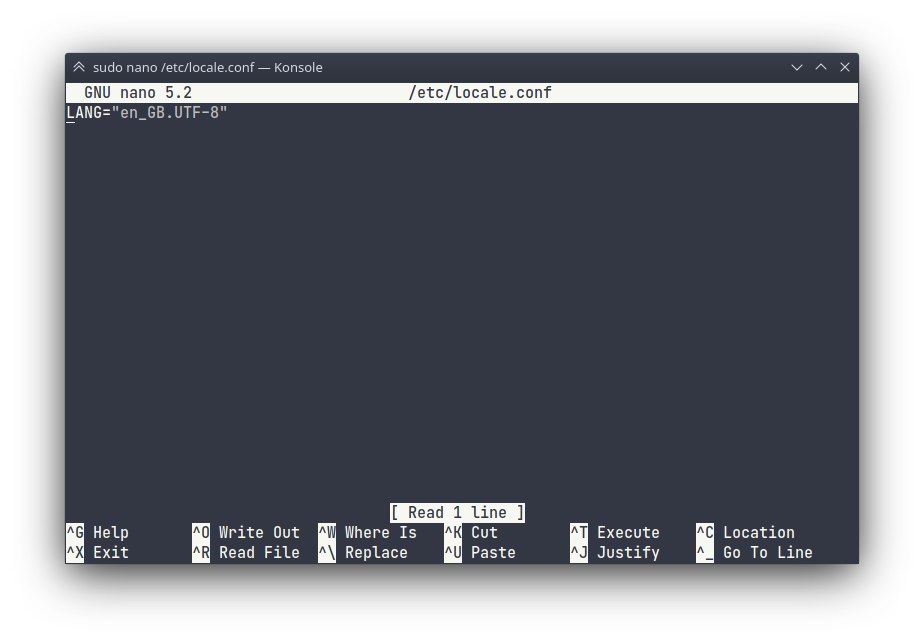Click the ^U Paste shortcut

point(480,553)
